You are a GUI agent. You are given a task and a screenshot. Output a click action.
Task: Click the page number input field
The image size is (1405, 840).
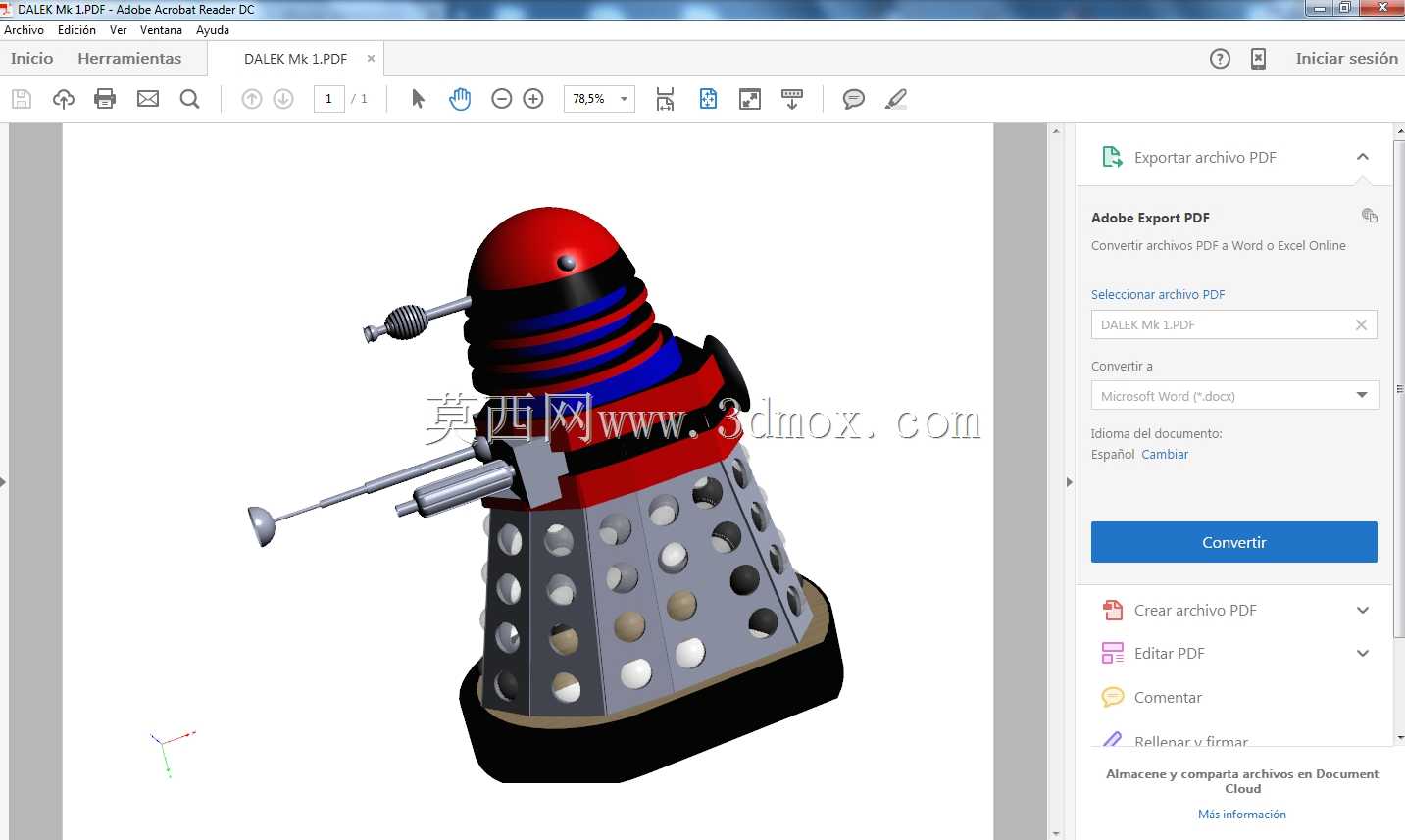point(328,99)
